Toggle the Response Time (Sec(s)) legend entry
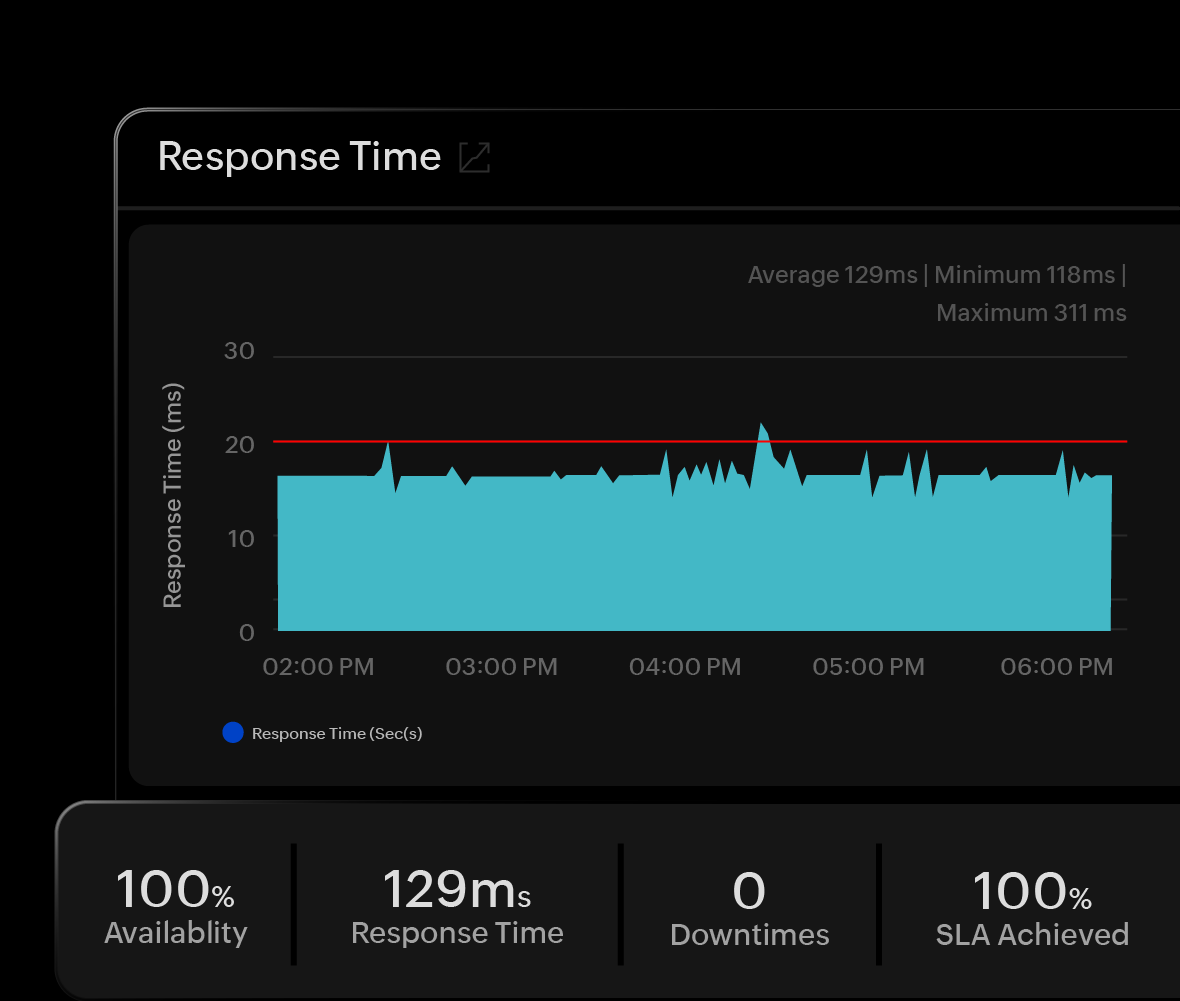1180x1001 pixels. click(x=337, y=732)
